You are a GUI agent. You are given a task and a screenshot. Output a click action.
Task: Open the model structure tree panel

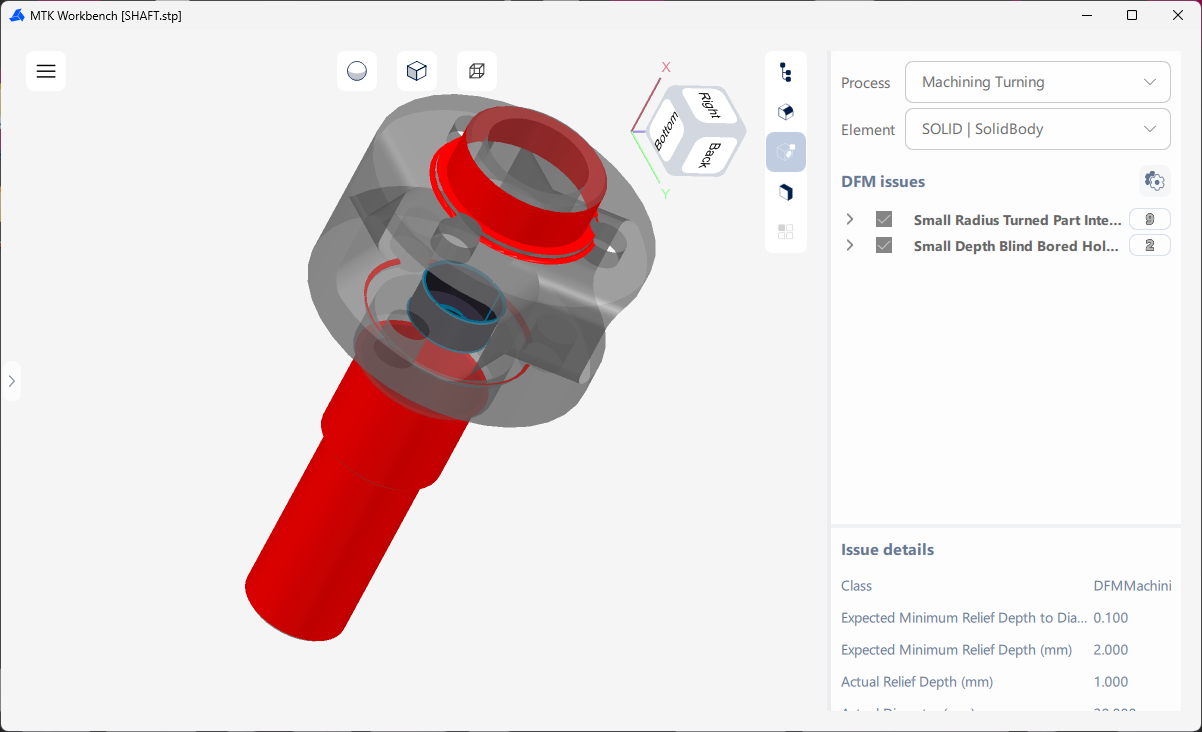pyautogui.click(x=786, y=72)
